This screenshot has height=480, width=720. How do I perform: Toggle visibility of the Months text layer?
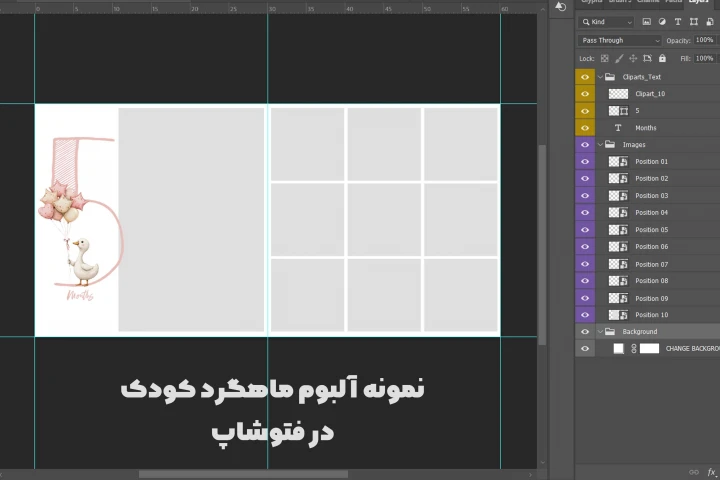tap(585, 128)
